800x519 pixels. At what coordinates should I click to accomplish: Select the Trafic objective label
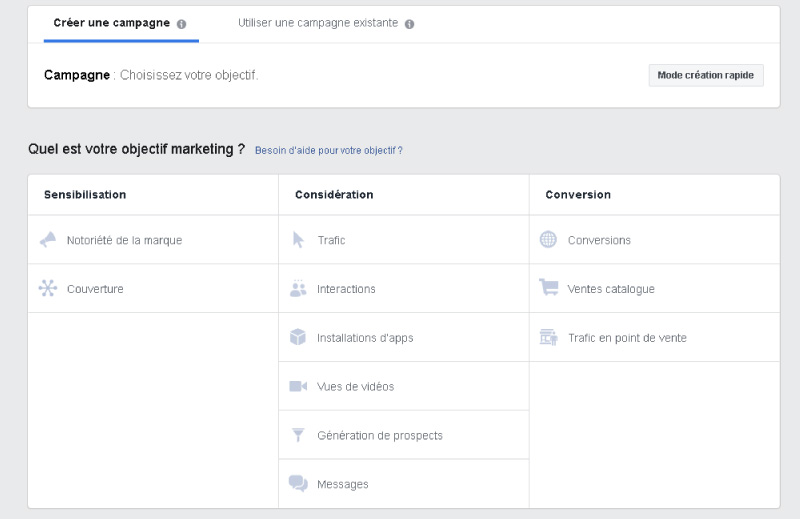point(332,240)
